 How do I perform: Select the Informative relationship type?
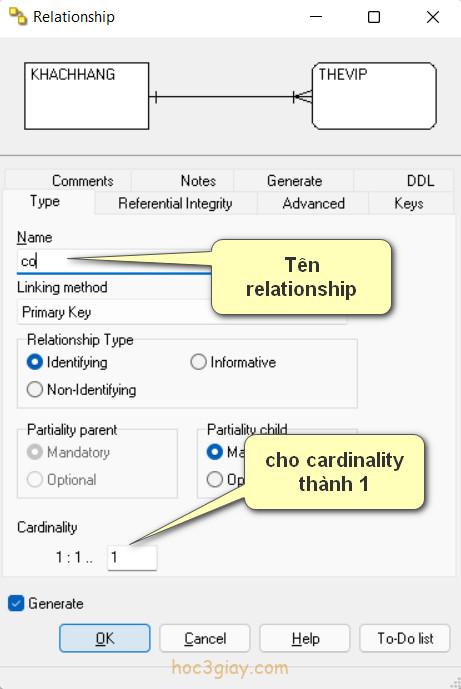point(233,362)
